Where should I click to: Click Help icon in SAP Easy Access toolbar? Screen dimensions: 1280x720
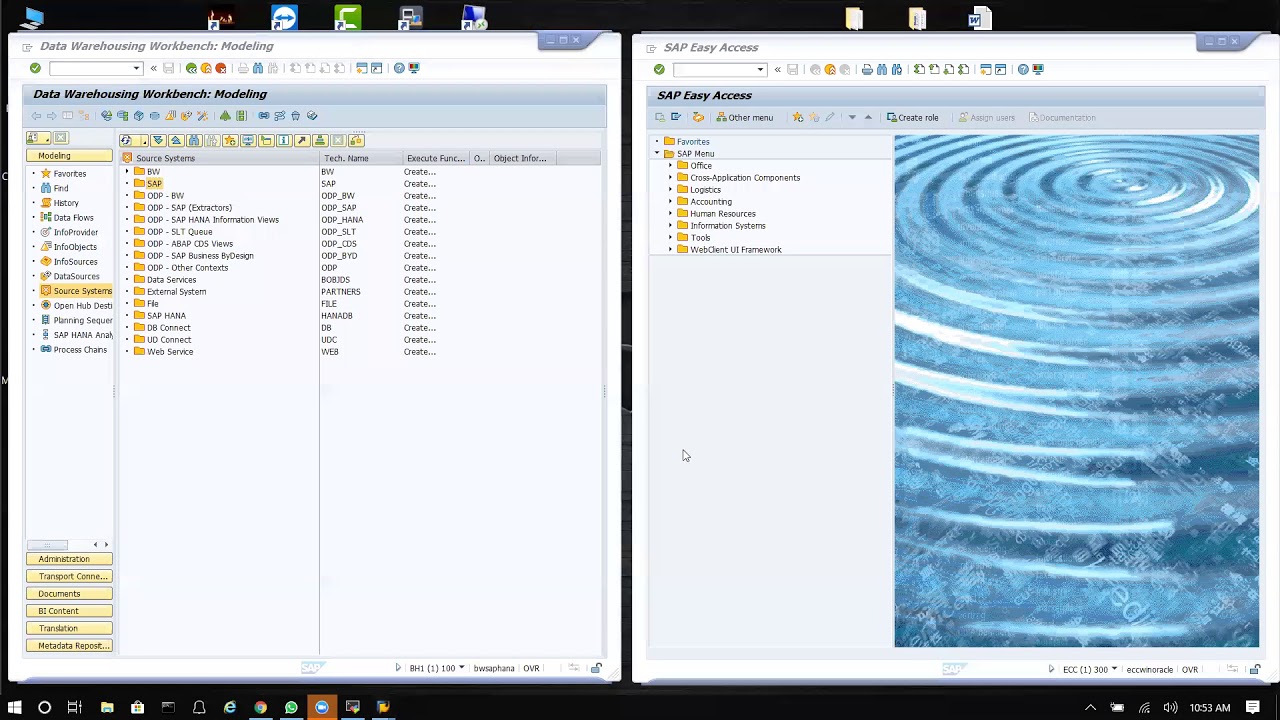pyautogui.click(x=1023, y=69)
